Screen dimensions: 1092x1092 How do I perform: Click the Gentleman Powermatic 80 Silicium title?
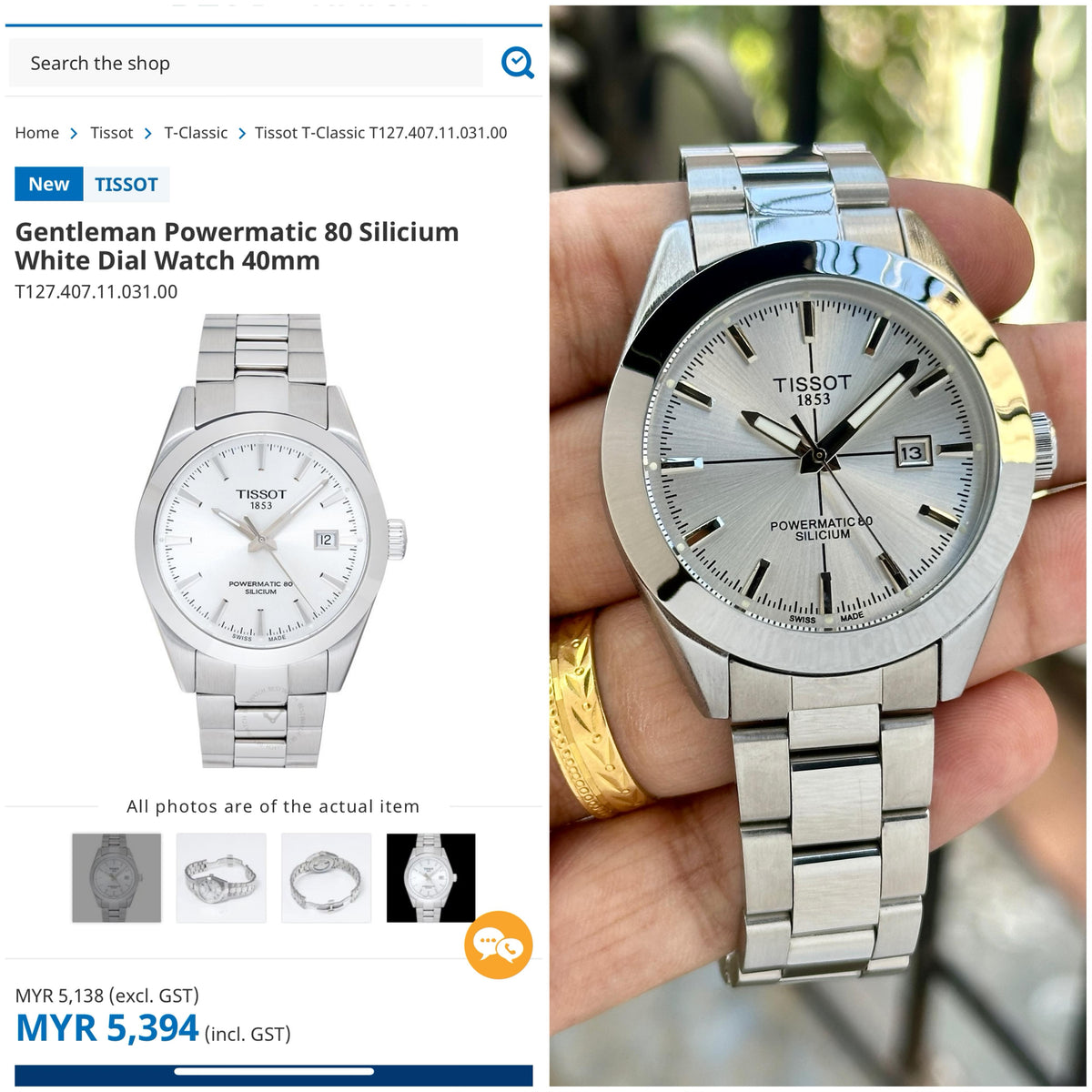237,246
